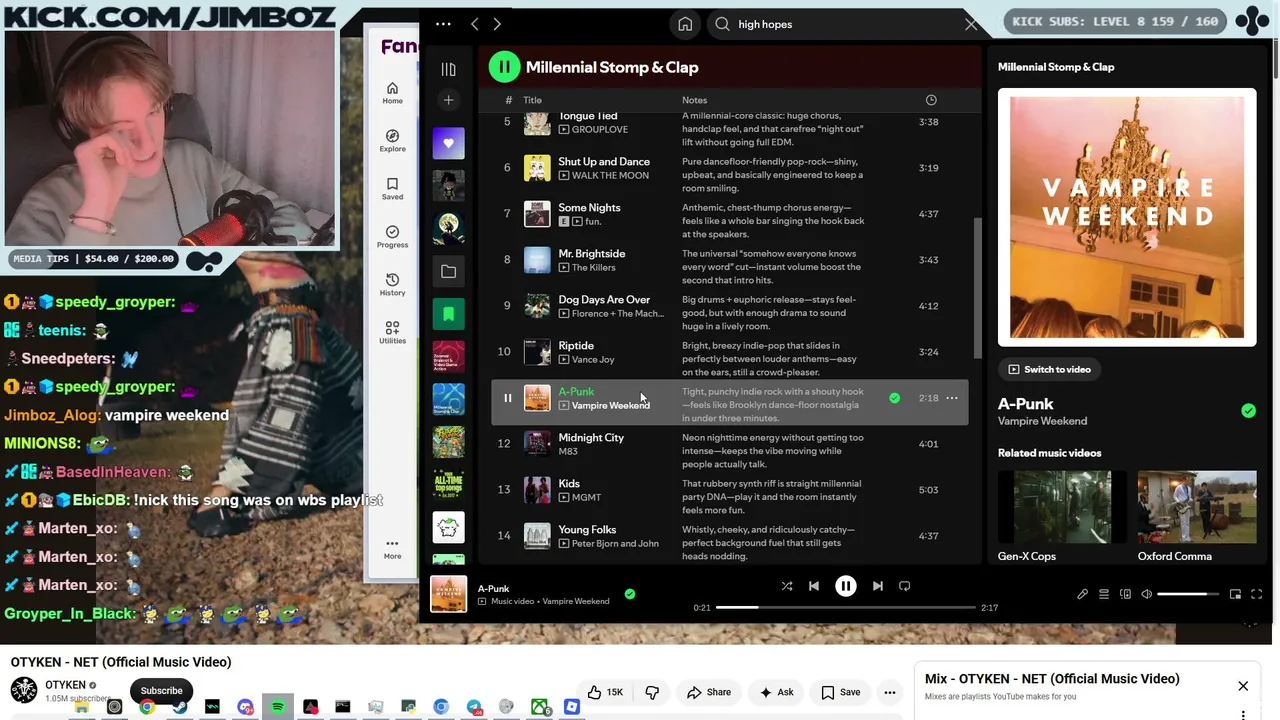The image size is (1280, 720).
Task: Click the Ask button under the YouTube video
Action: 777,692
